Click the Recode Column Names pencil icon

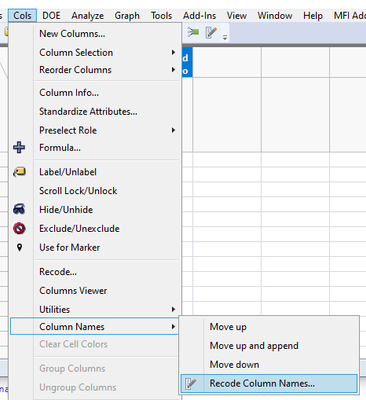click(191, 383)
